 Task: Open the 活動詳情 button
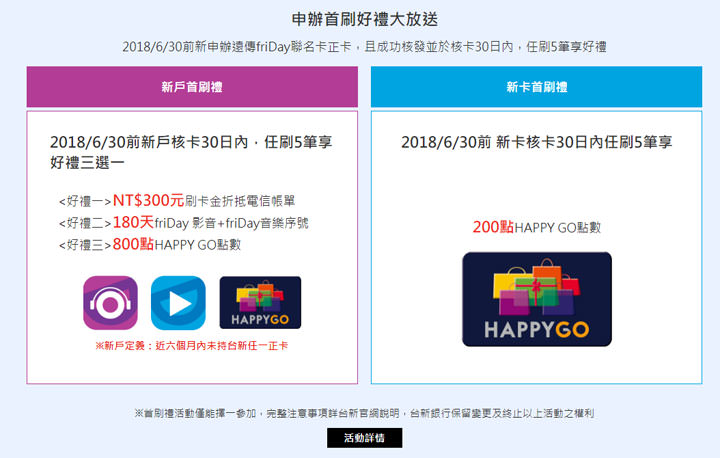coord(365,438)
